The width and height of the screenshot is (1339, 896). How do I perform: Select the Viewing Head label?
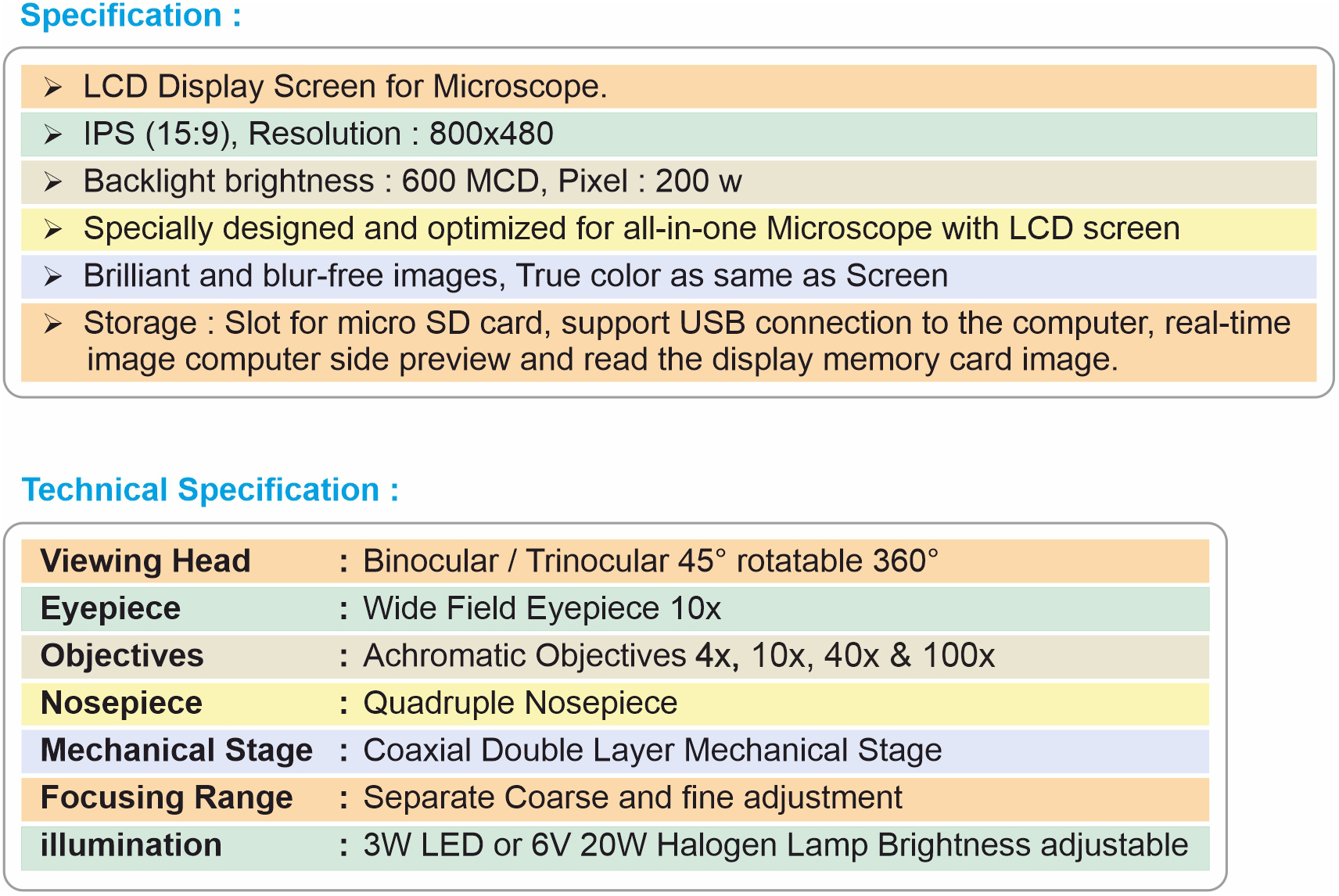click(x=145, y=561)
